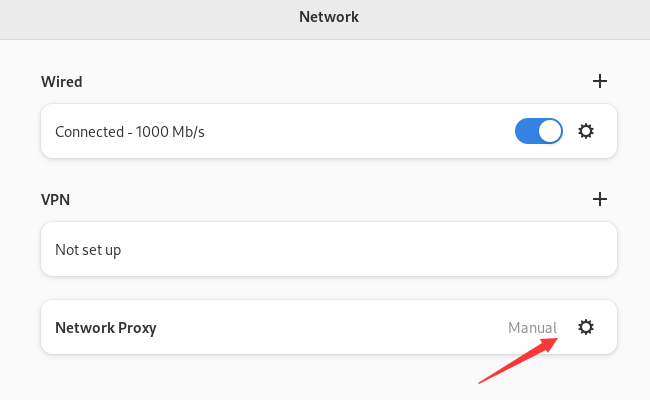Click the Network Proxy label text

[x=106, y=328]
